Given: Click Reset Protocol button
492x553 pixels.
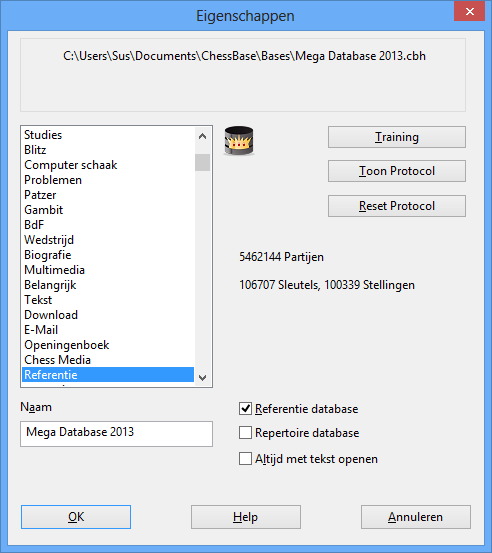Looking at the screenshot, I should (397, 206).
